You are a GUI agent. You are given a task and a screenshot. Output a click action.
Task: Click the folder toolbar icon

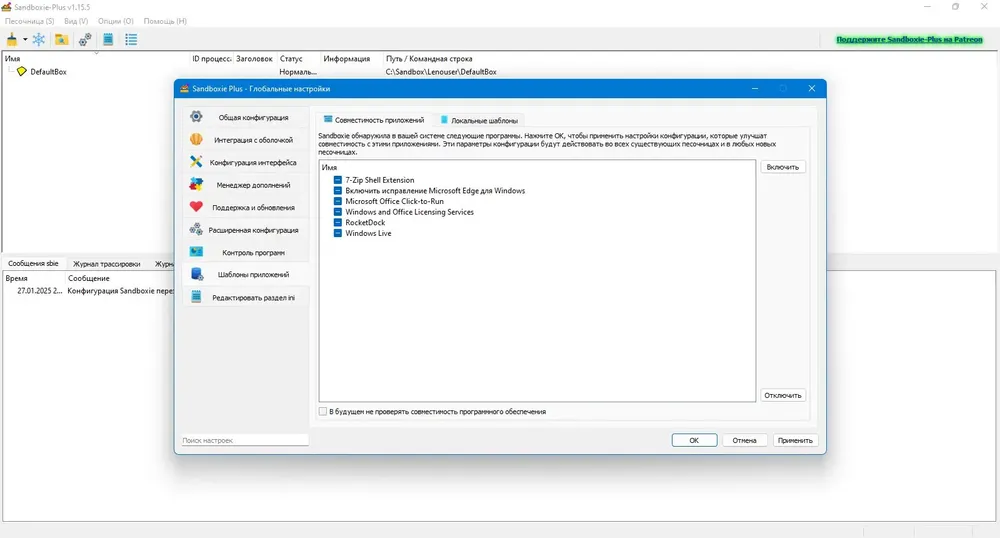(61, 40)
